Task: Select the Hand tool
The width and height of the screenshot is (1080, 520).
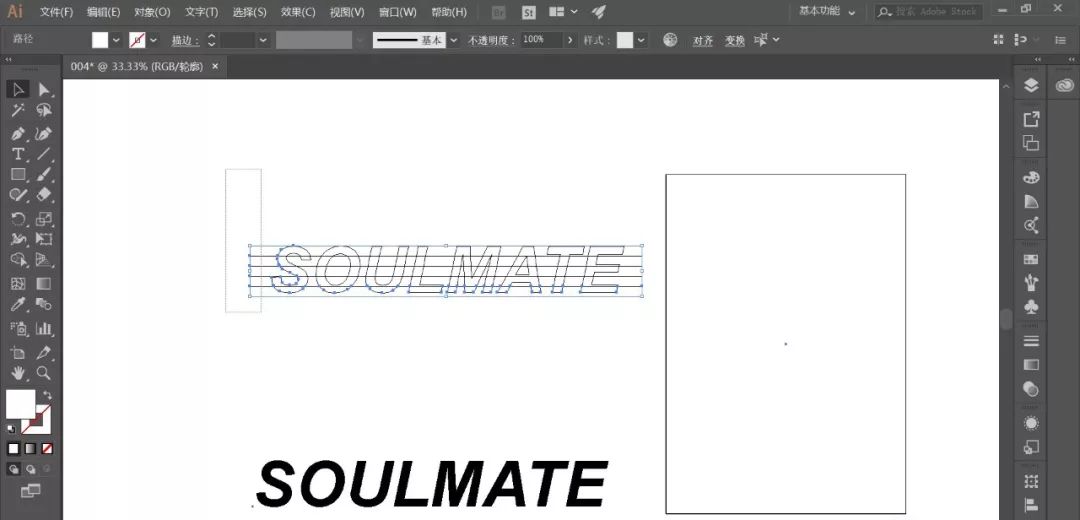Action: click(18, 373)
